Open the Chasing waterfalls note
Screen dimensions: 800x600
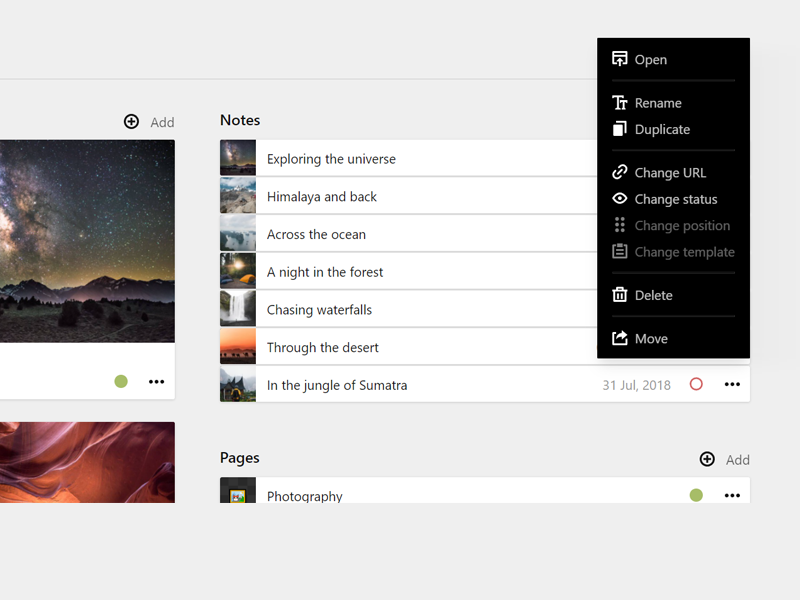click(x=319, y=310)
